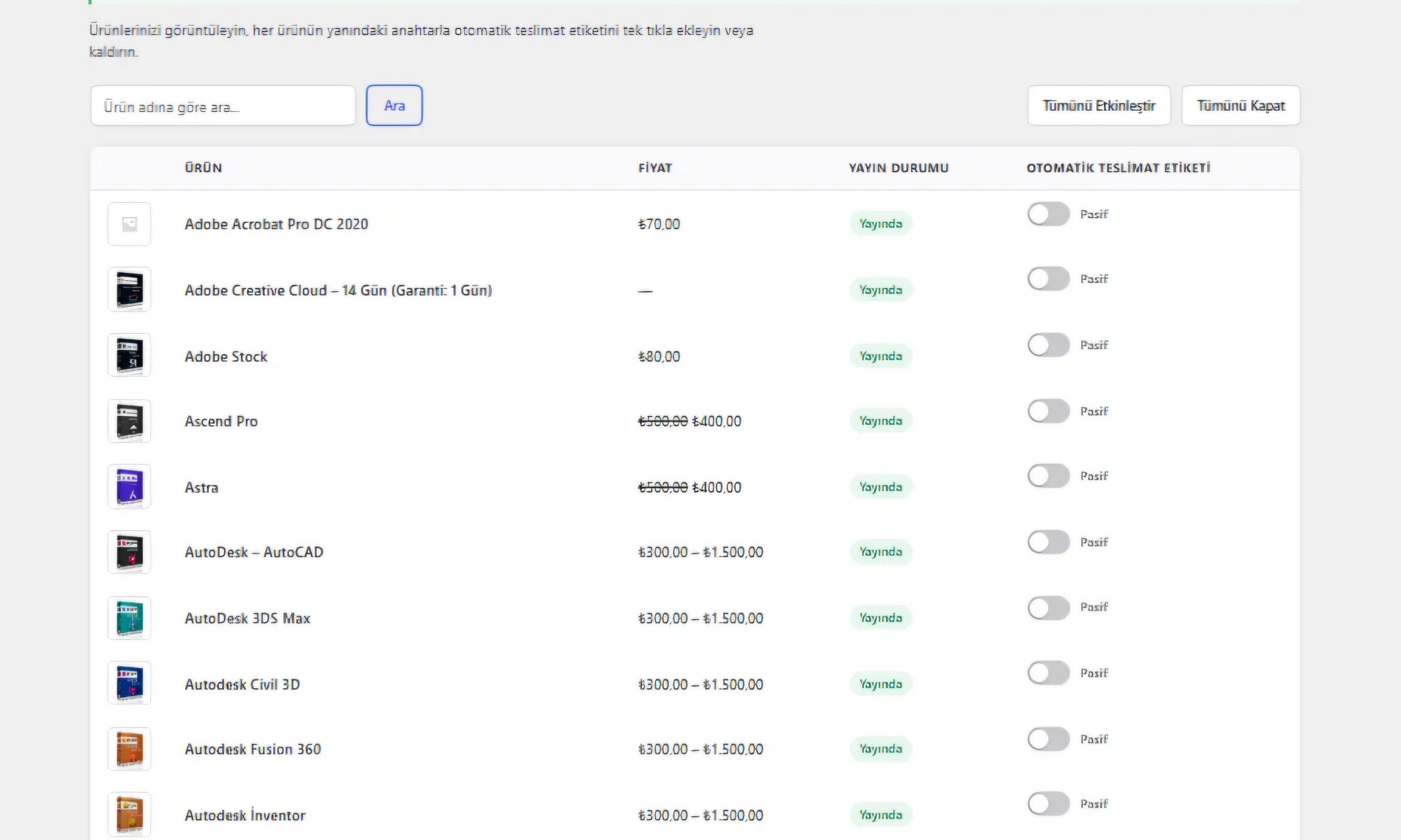Click the YAYIN DURUMU column header

pyautogui.click(x=898, y=168)
